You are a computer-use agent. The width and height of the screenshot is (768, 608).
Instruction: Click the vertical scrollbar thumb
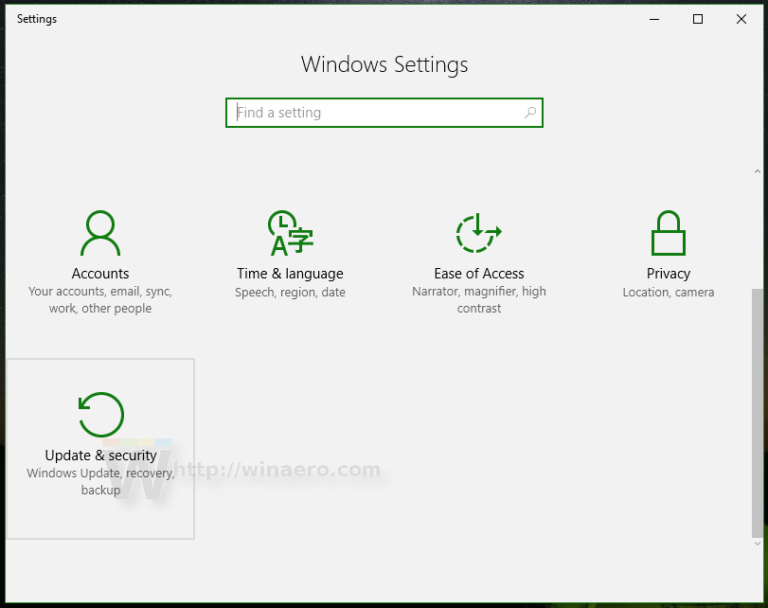point(757,410)
